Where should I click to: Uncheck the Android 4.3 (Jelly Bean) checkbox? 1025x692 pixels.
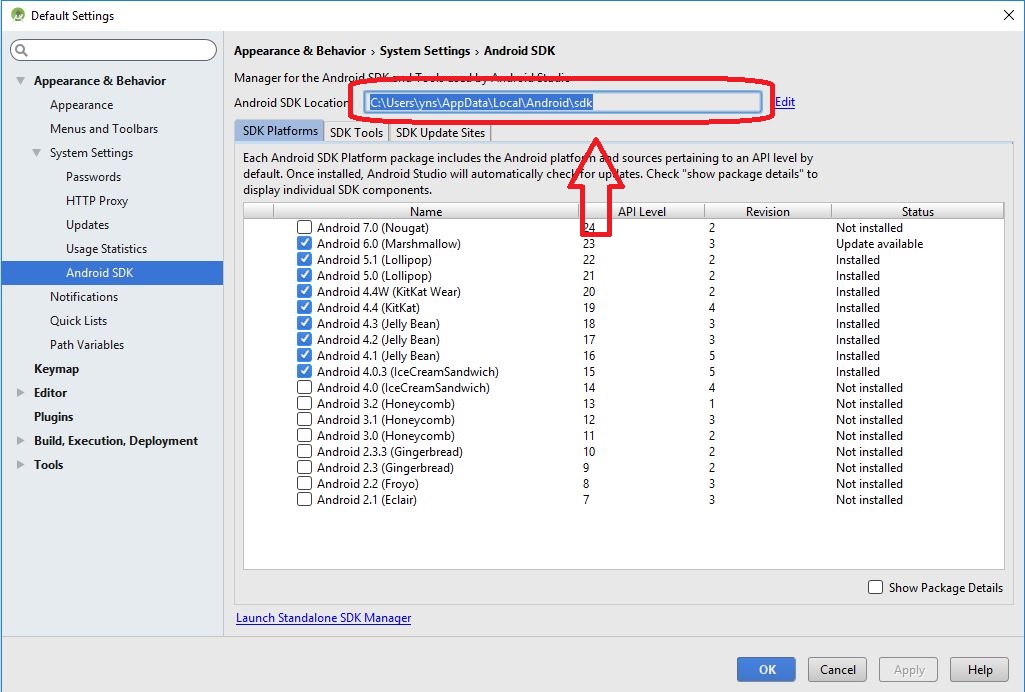point(304,323)
